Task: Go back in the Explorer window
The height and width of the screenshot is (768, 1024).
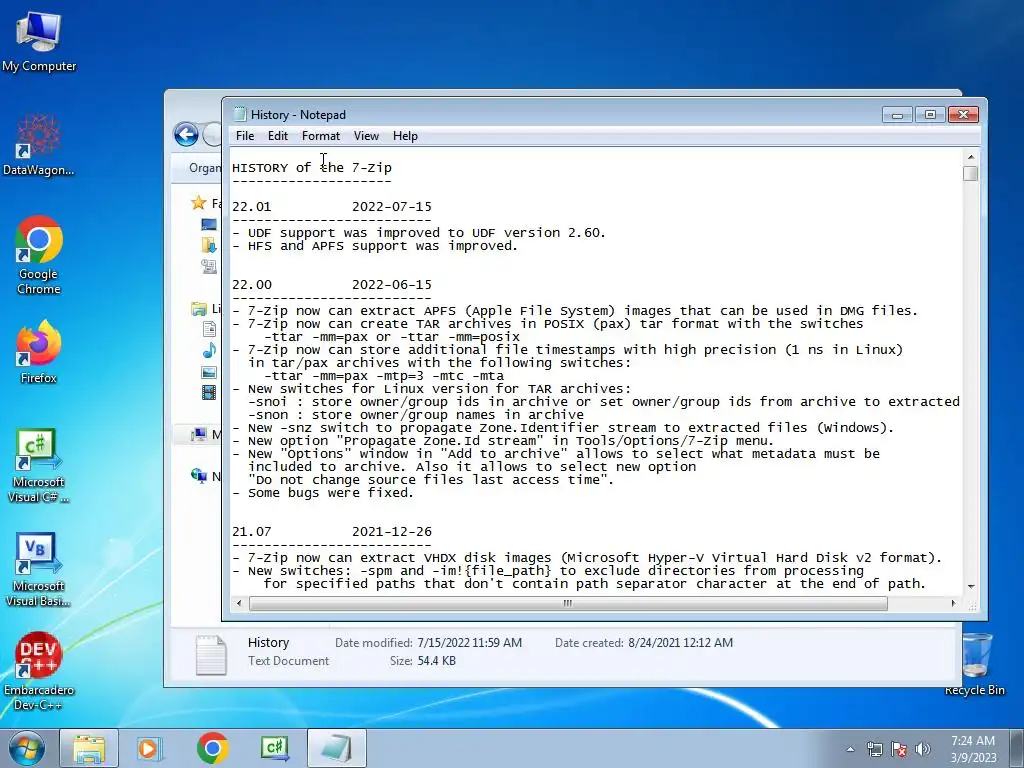Action: click(186, 135)
